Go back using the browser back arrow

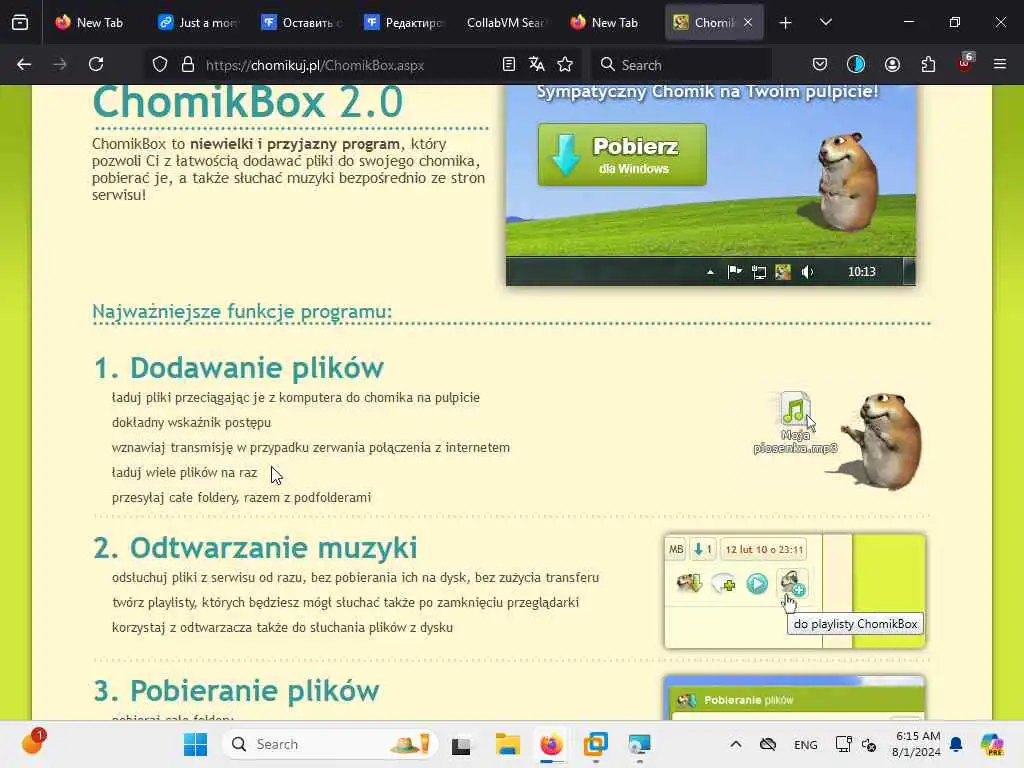[24, 65]
